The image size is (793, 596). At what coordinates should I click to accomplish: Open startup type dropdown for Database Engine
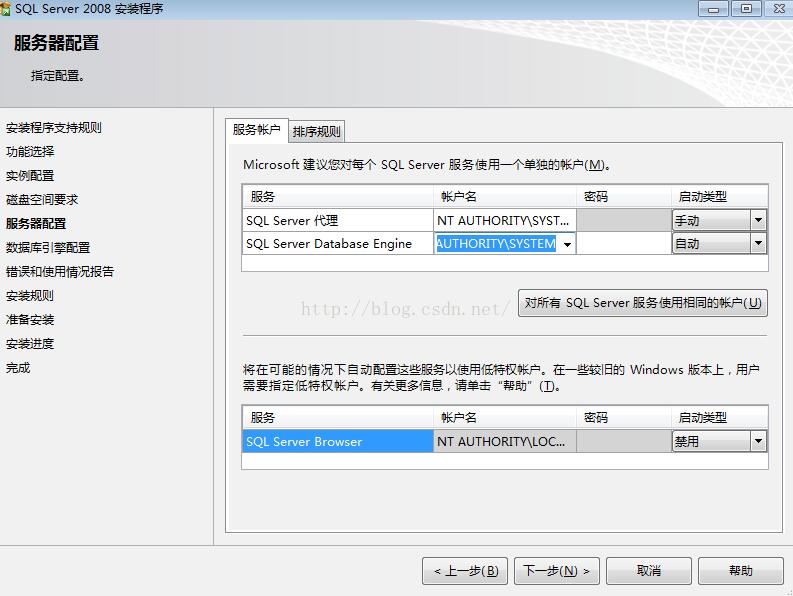pyautogui.click(x=758, y=244)
